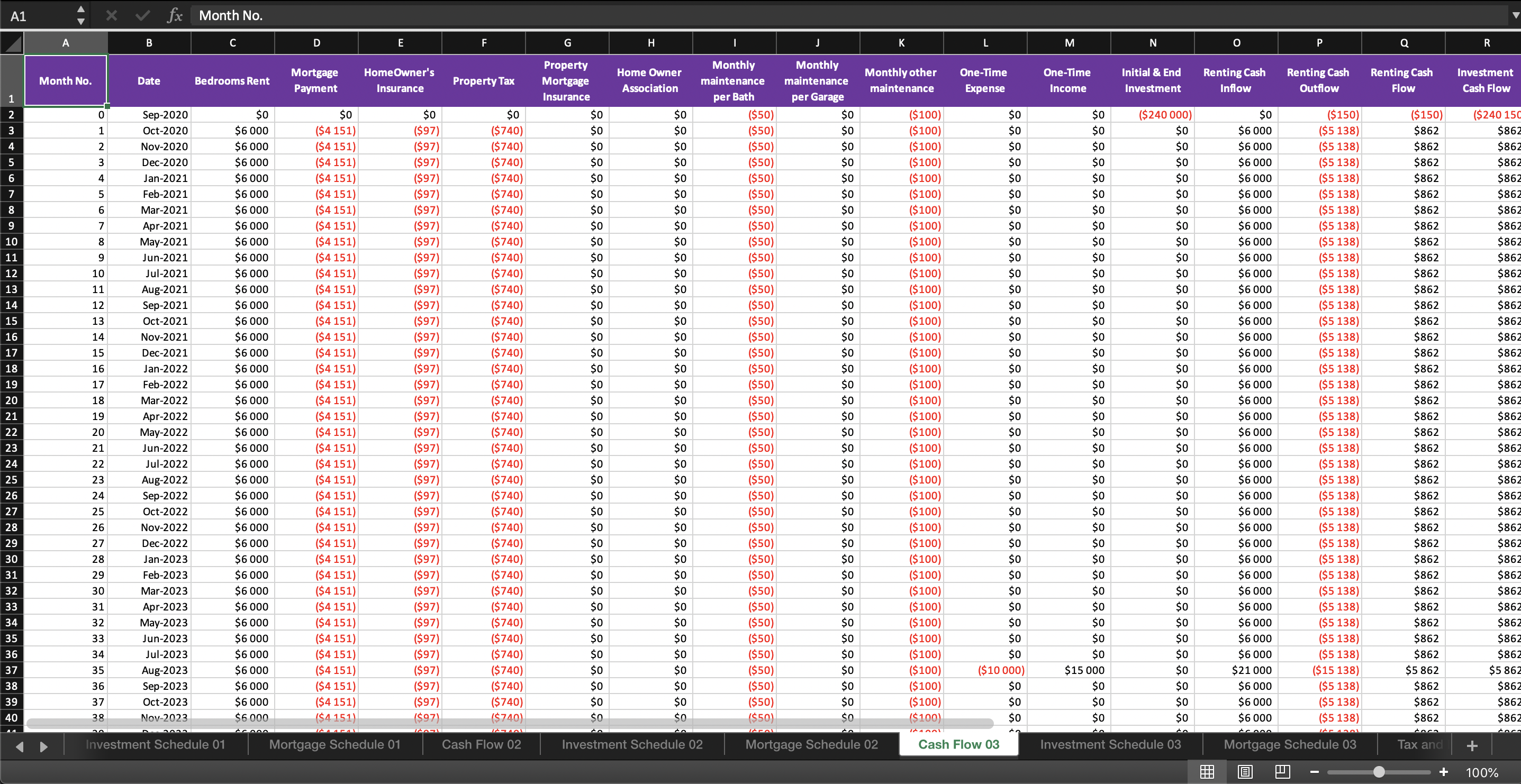The image size is (1521, 784).
Task: Click the zoom in plus button
Action: tap(1444, 772)
